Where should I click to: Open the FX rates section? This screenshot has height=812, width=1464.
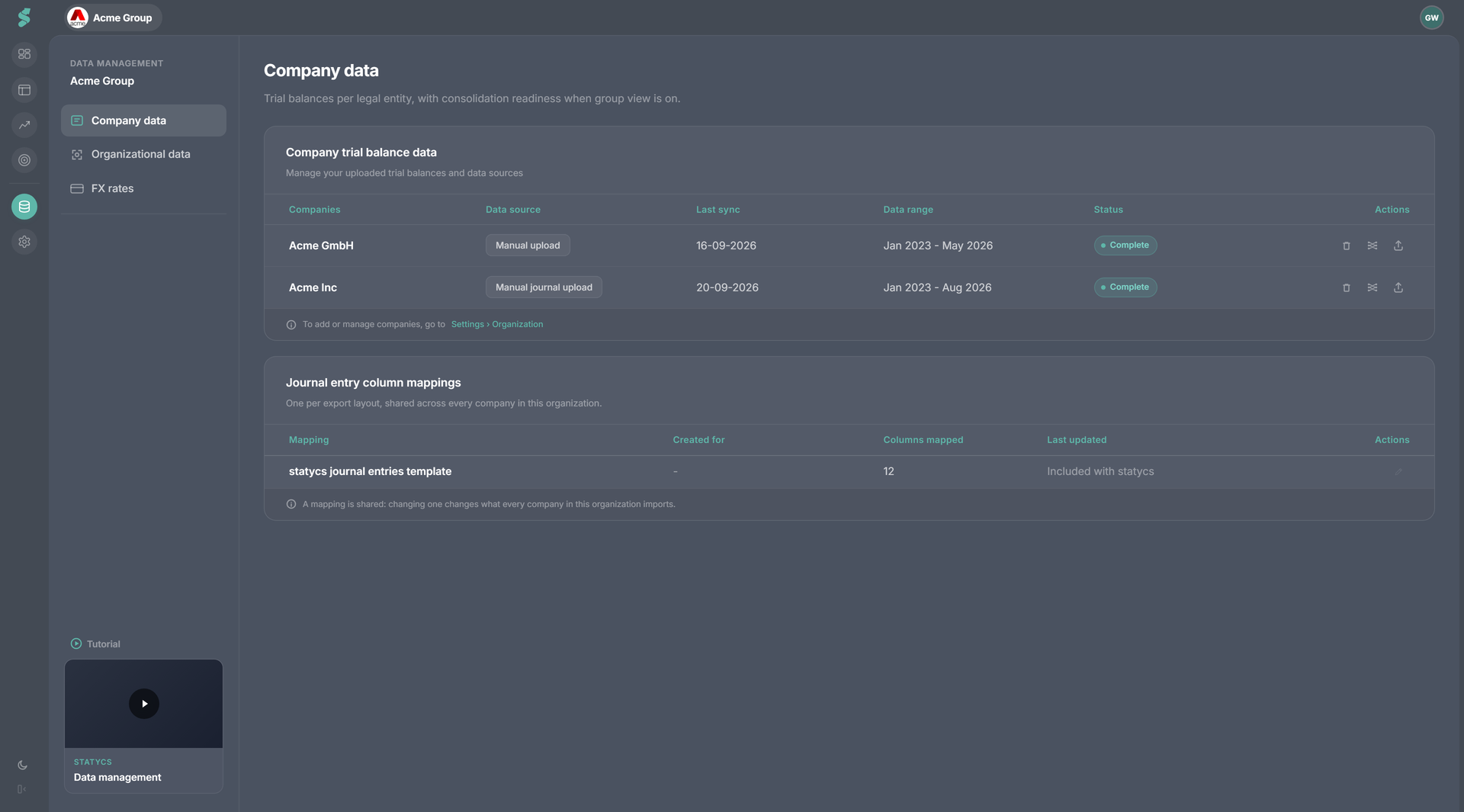143,188
